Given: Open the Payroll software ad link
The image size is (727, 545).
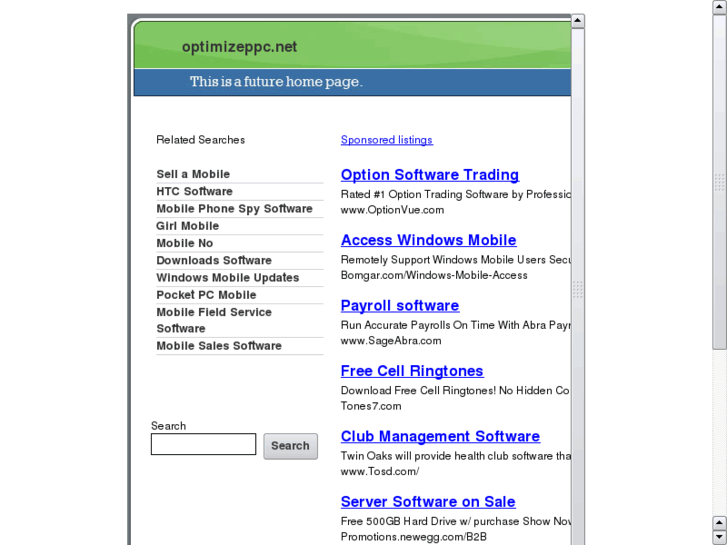Looking at the screenshot, I should point(400,306).
